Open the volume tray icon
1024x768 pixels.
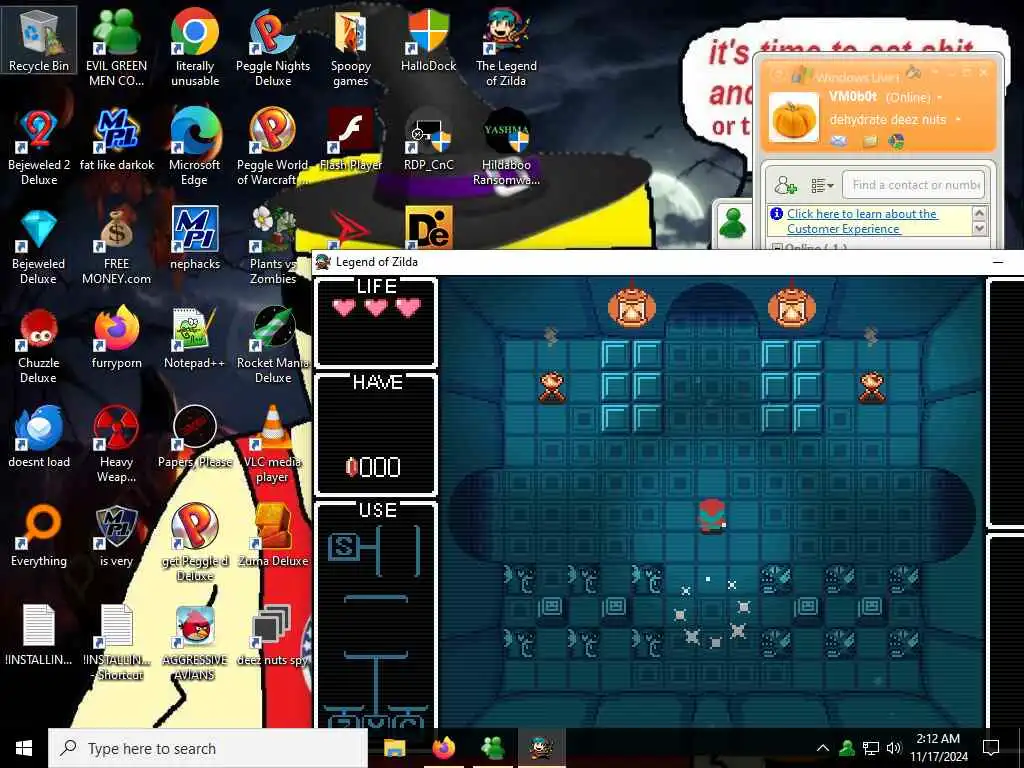click(894, 748)
